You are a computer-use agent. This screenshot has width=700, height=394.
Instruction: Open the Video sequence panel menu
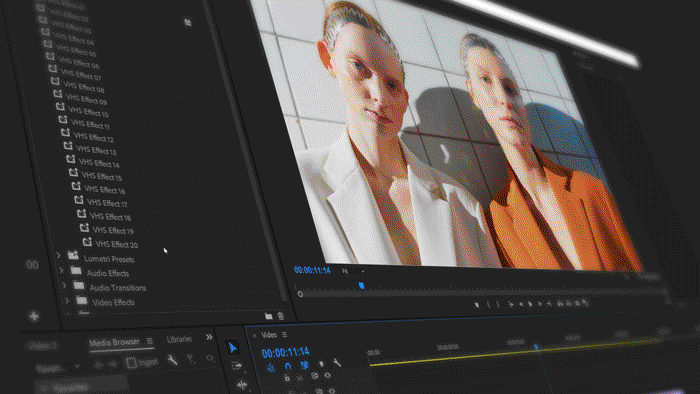click(284, 335)
